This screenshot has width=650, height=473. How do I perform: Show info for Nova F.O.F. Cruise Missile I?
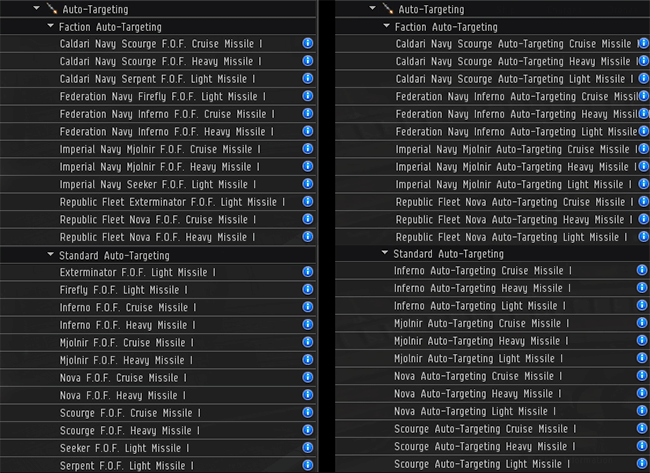click(x=308, y=377)
